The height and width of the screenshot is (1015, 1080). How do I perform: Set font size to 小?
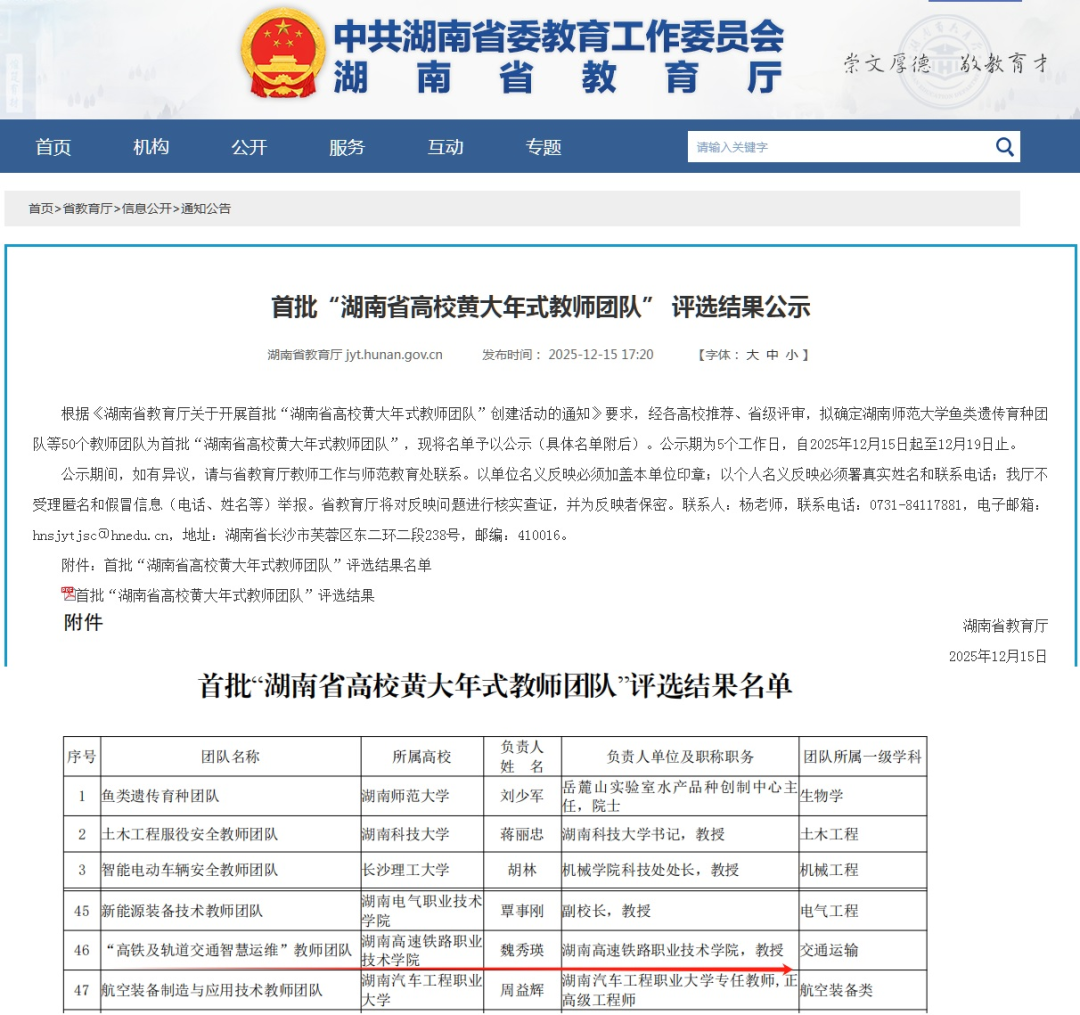pyautogui.click(x=795, y=355)
